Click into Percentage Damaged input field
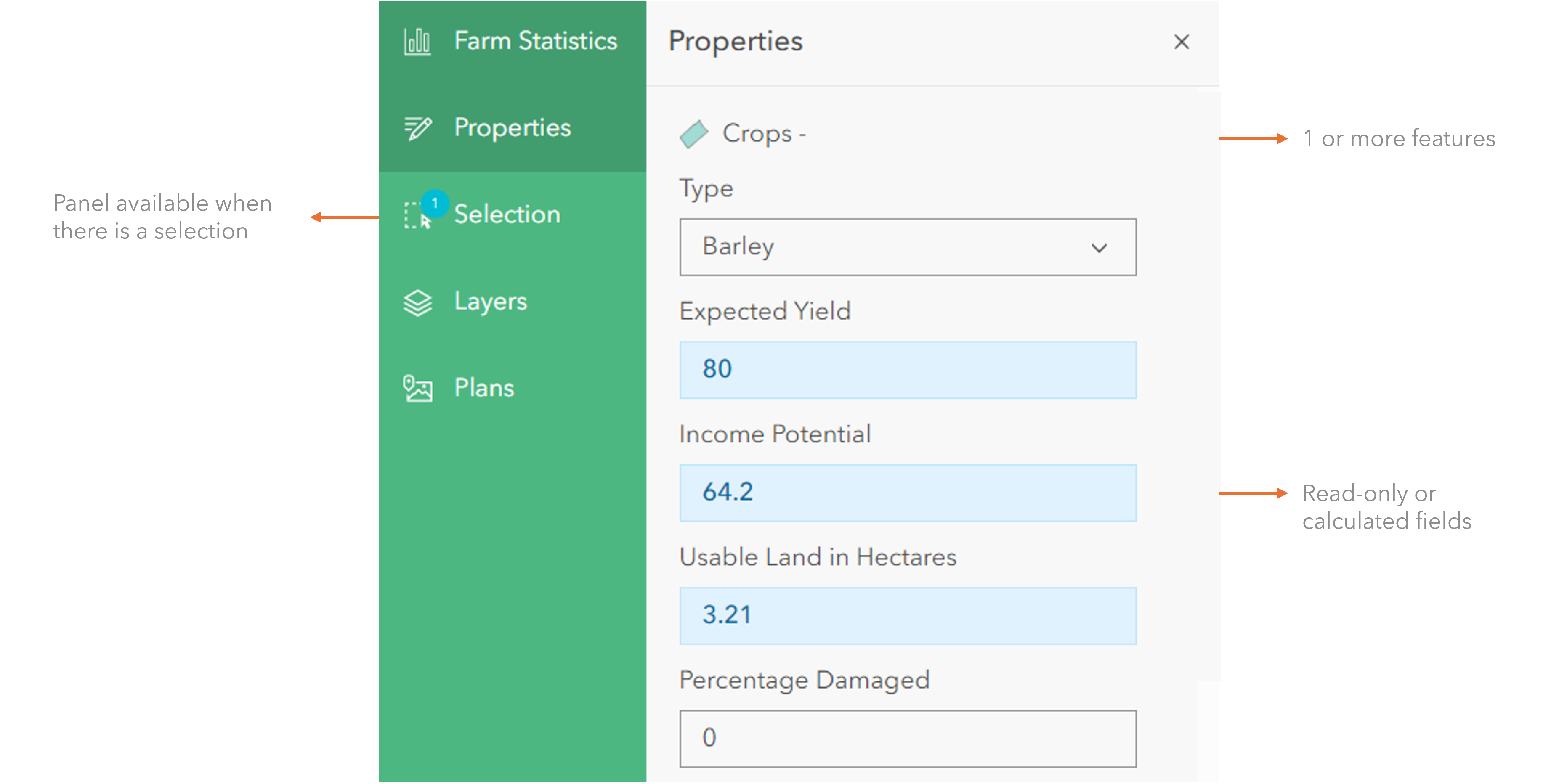 (907, 738)
